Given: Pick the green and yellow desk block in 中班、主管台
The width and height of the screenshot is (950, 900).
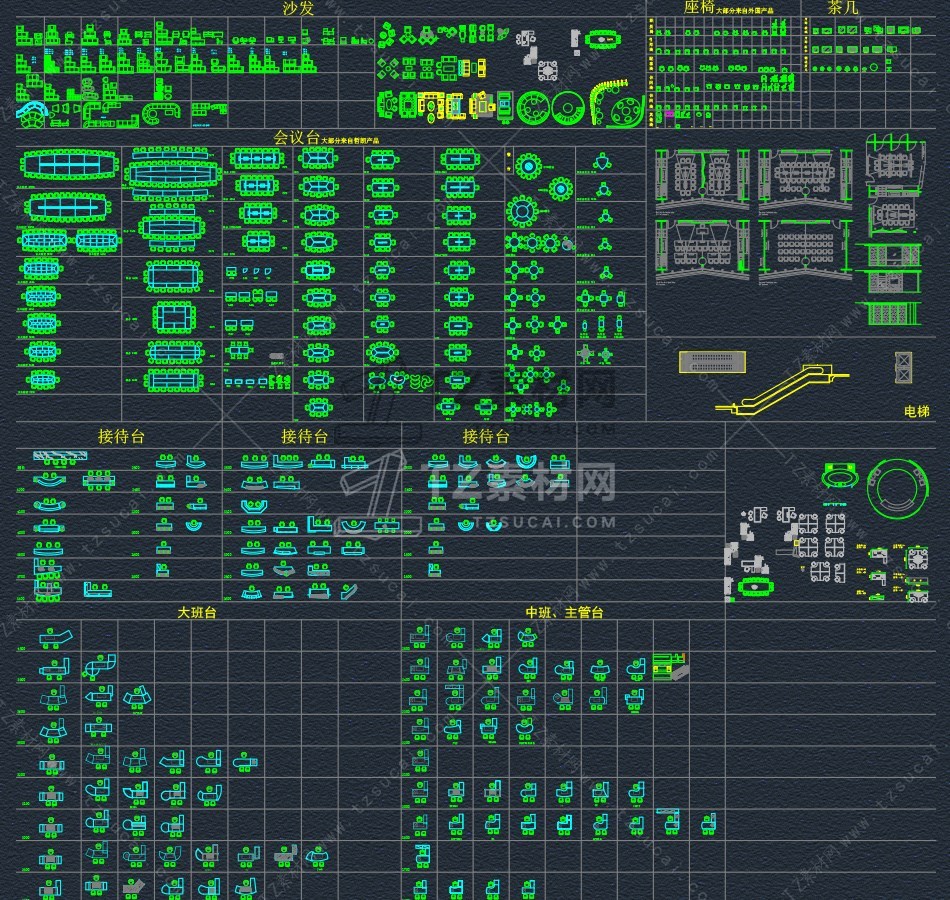Looking at the screenshot, I should (669, 665).
